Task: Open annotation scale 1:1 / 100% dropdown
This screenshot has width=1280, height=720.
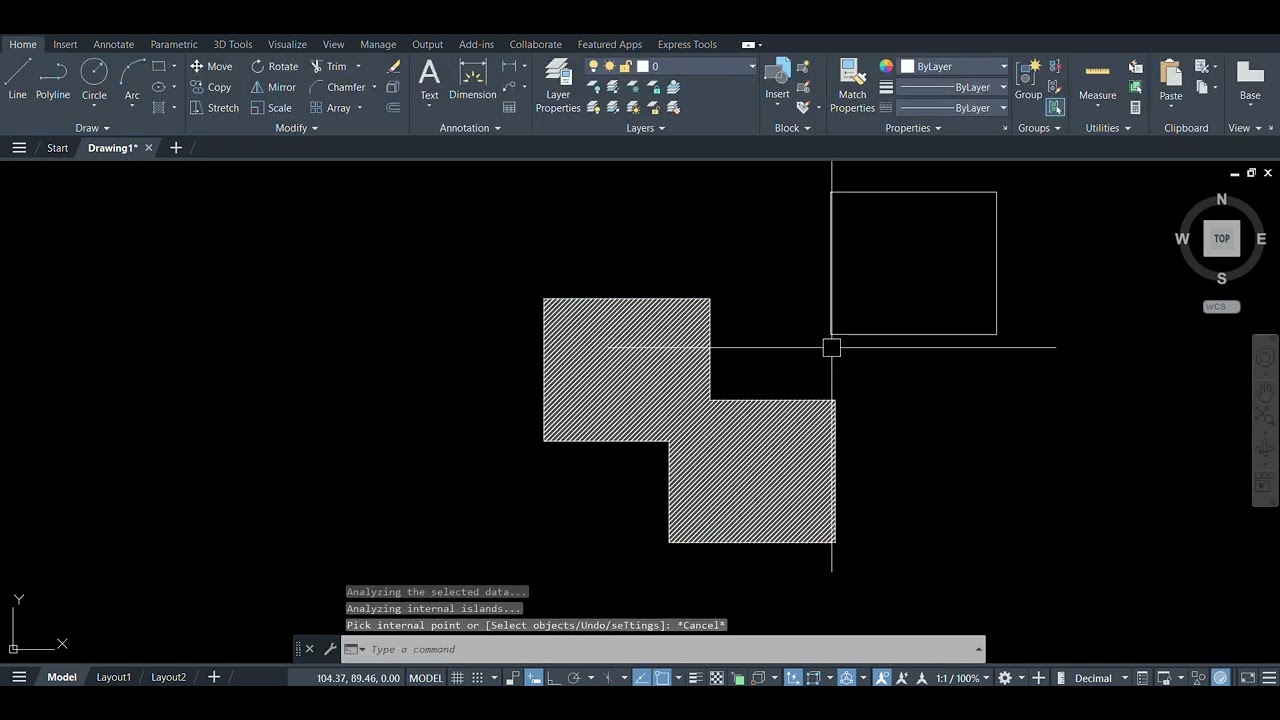Action: click(963, 678)
